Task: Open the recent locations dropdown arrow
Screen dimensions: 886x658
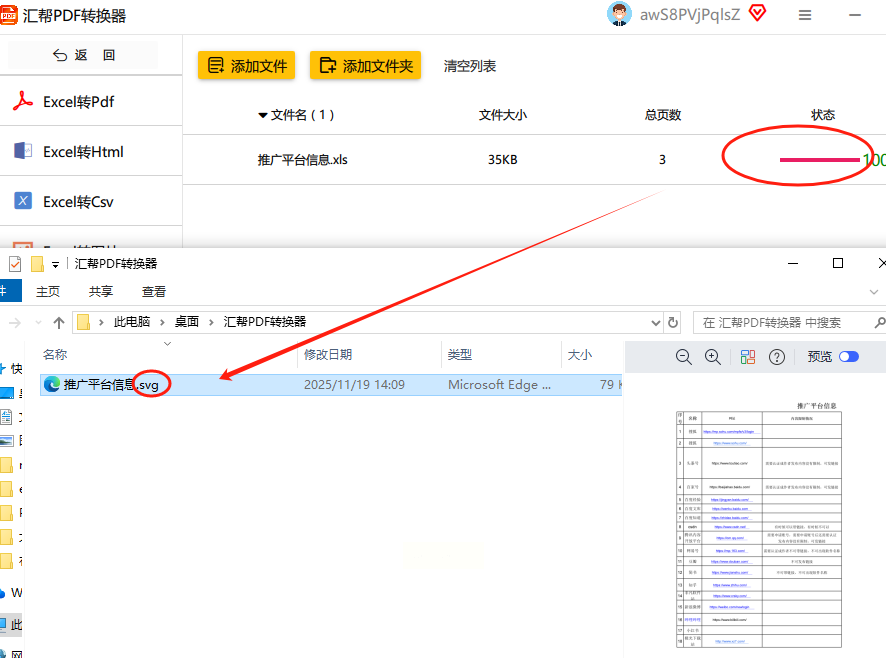Action: pos(38,323)
